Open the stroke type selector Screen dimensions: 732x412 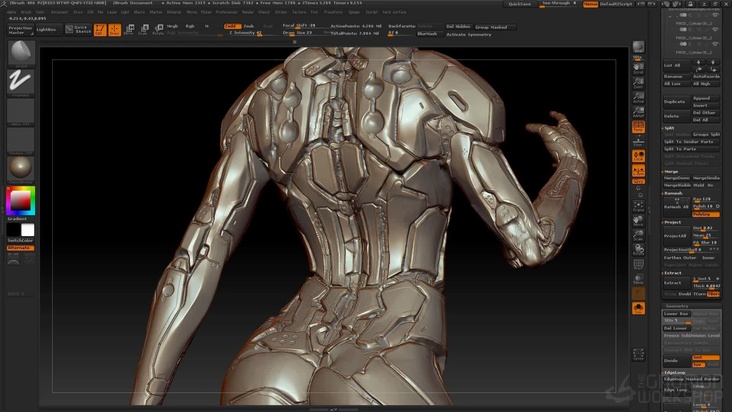pos(20,81)
